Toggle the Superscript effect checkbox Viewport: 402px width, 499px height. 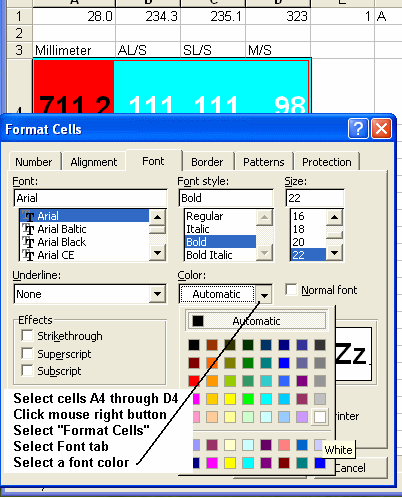point(27,353)
